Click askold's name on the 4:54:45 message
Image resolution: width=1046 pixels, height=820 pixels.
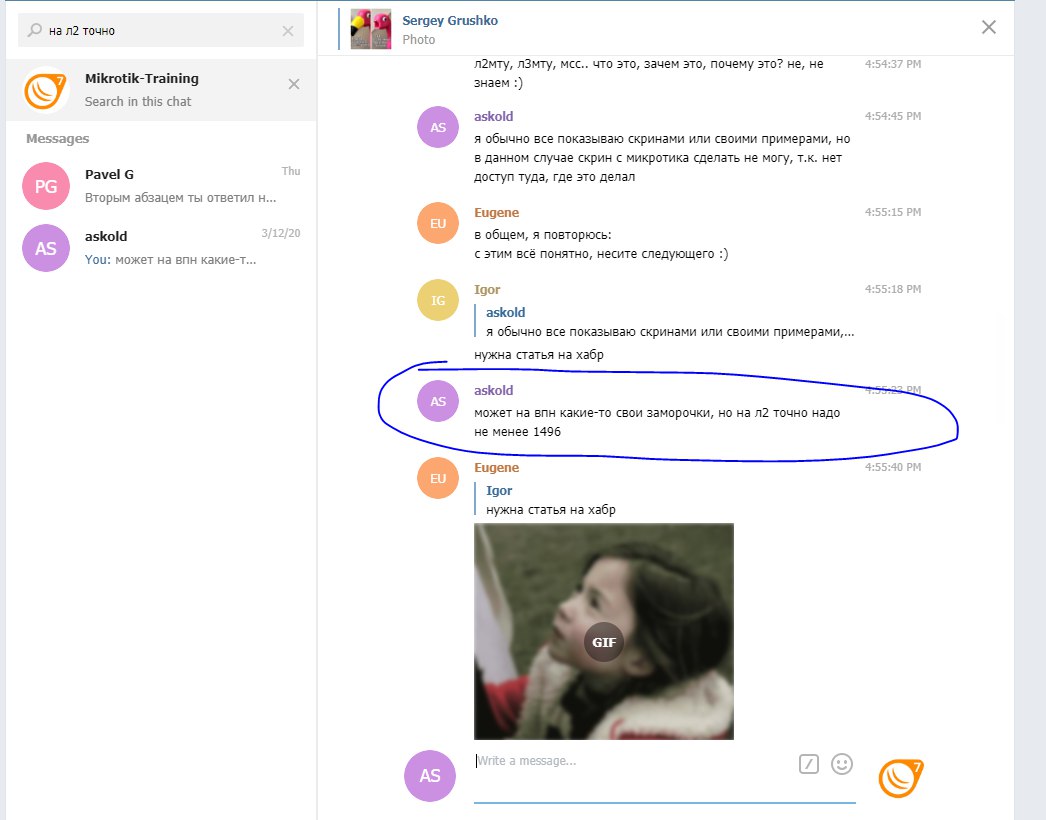point(494,116)
